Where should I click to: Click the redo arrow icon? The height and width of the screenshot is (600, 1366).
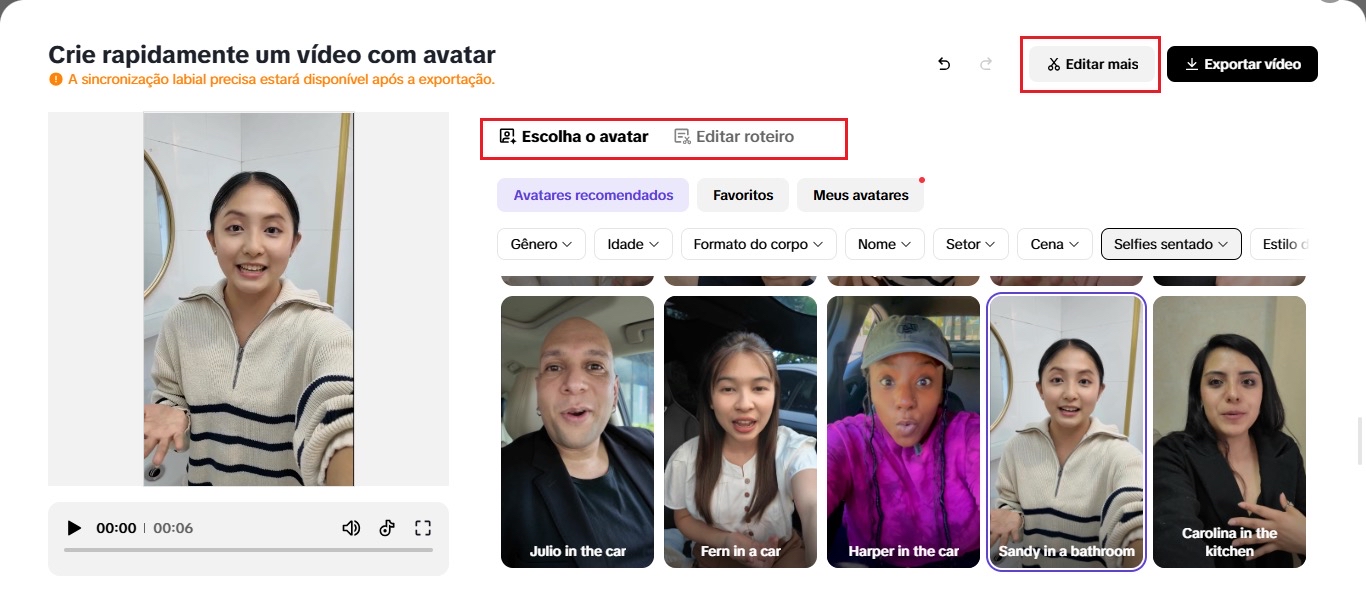click(x=986, y=64)
